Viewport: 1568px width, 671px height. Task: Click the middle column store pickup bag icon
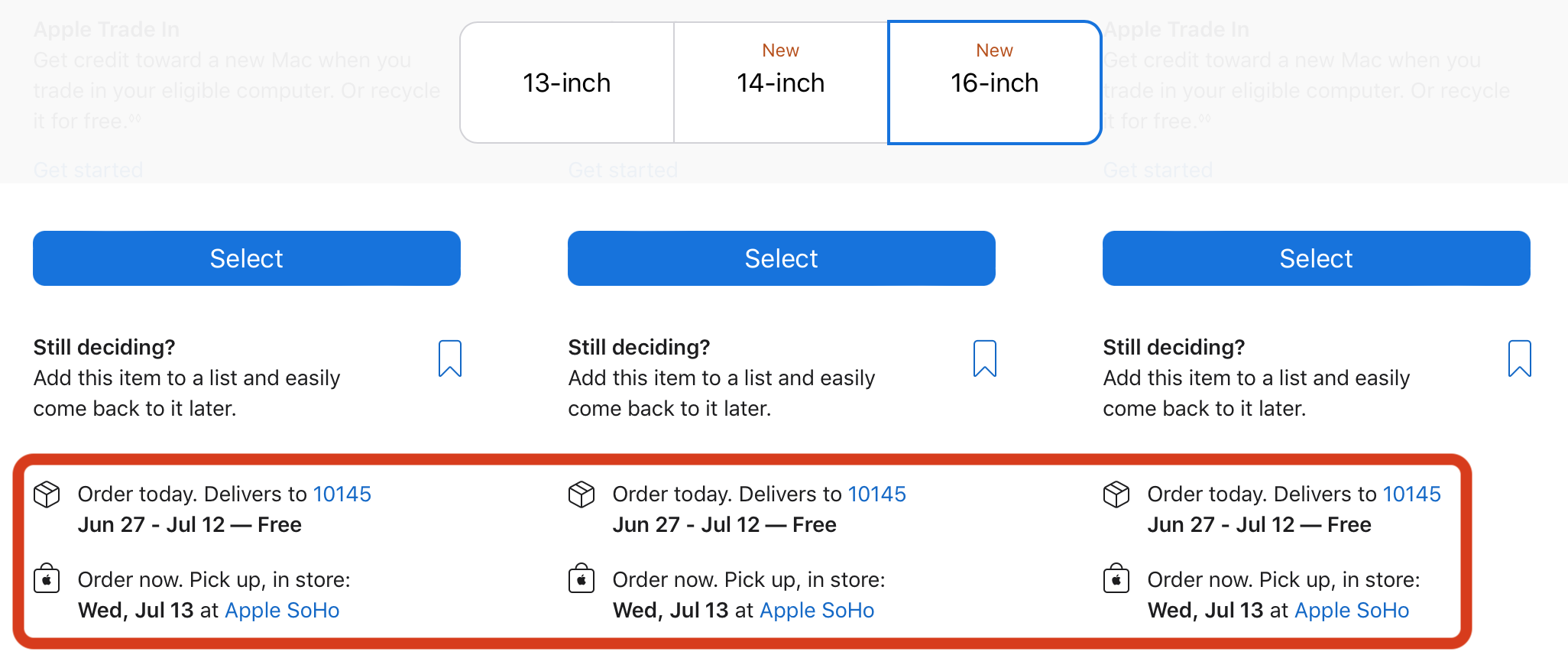pyautogui.click(x=582, y=579)
